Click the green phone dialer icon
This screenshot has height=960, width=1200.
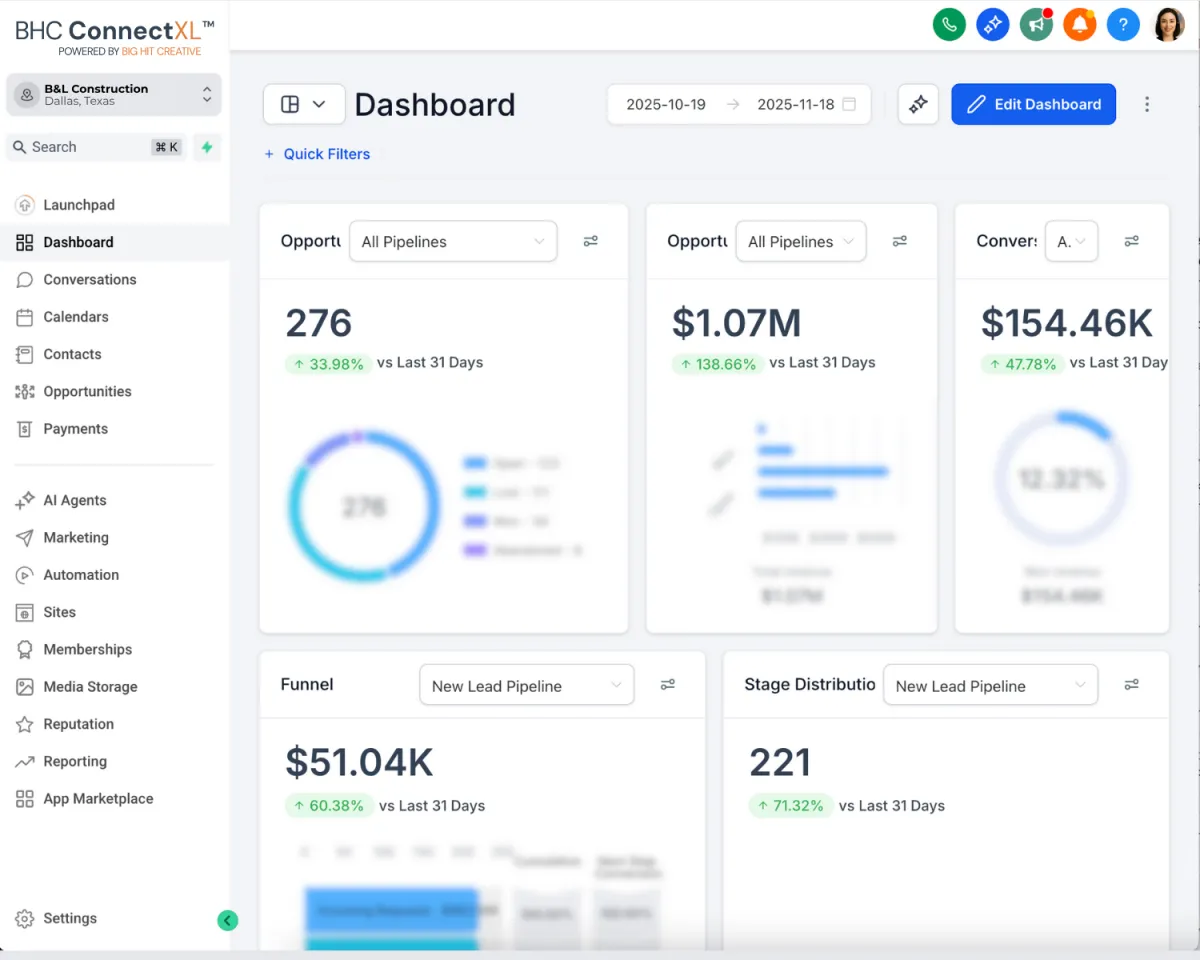[949, 24]
